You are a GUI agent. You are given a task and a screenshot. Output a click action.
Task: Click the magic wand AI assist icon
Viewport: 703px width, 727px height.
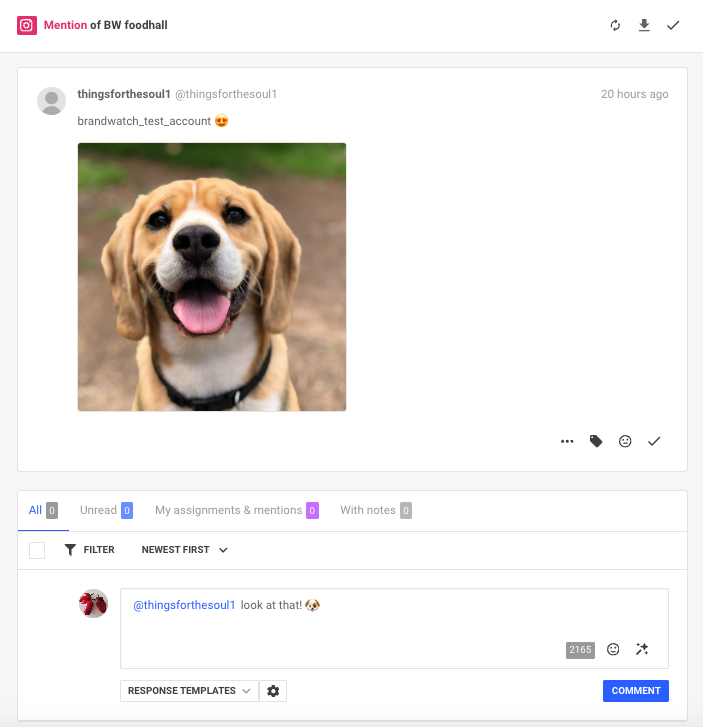(642, 650)
